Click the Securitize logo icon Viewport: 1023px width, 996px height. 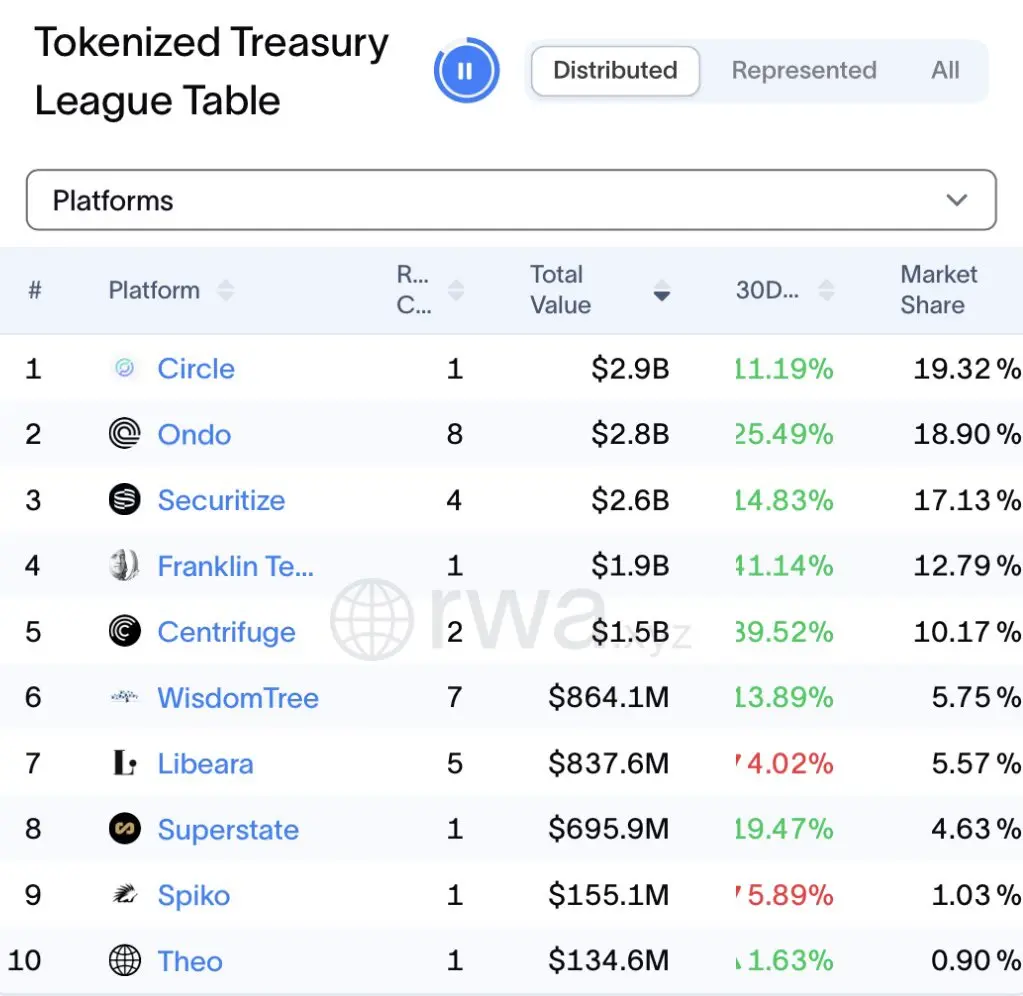(125, 500)
